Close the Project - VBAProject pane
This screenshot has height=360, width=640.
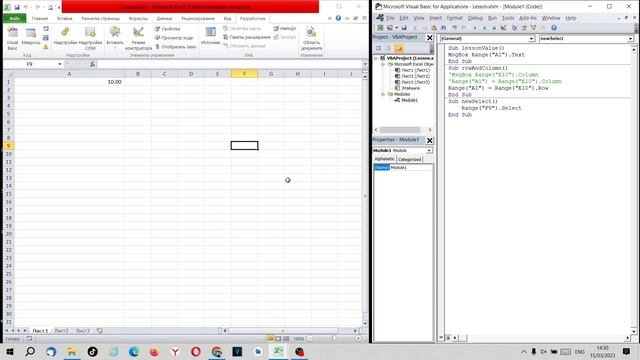coord(429,38)
